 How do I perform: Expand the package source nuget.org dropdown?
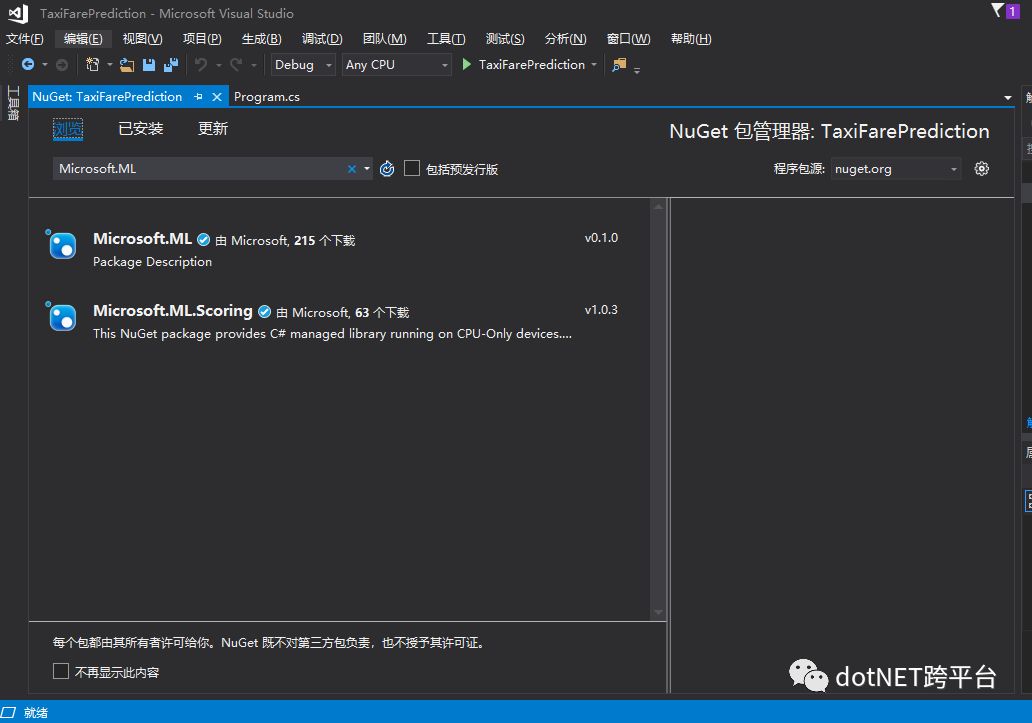[x=896, y=169]
